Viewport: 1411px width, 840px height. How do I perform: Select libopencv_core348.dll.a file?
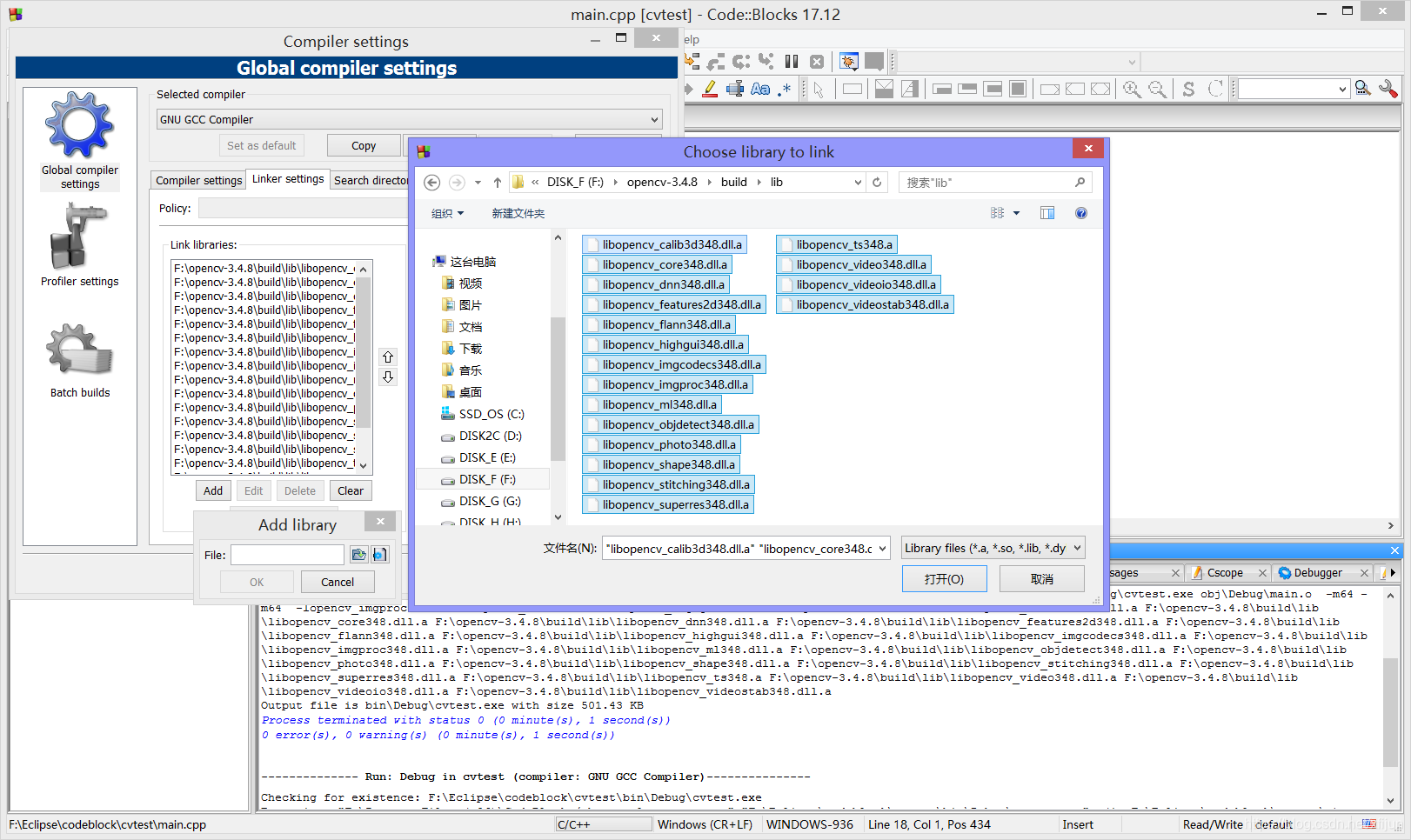click(656, 264)
